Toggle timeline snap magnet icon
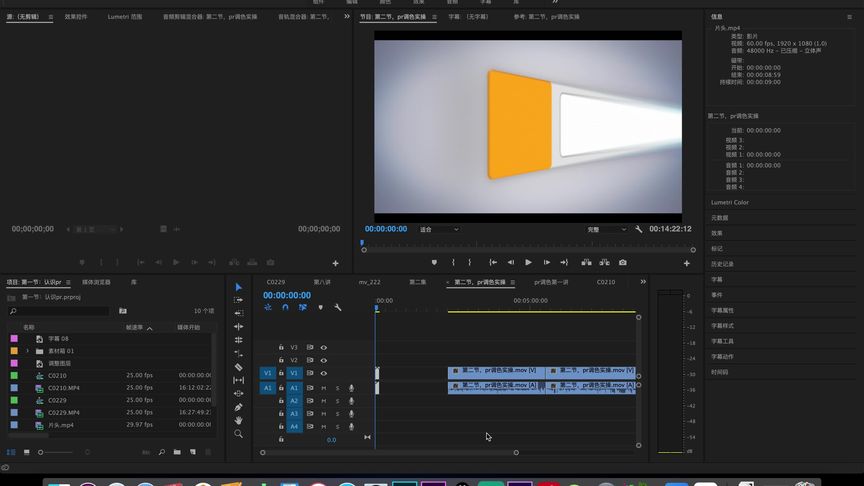 click(285, 307)
